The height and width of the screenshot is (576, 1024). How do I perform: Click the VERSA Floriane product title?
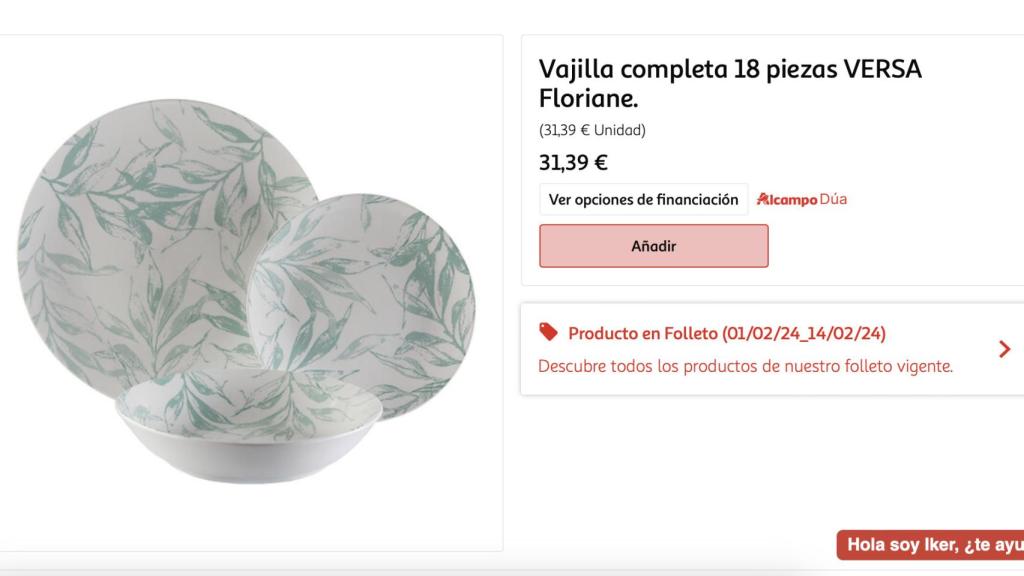[731, 84]
